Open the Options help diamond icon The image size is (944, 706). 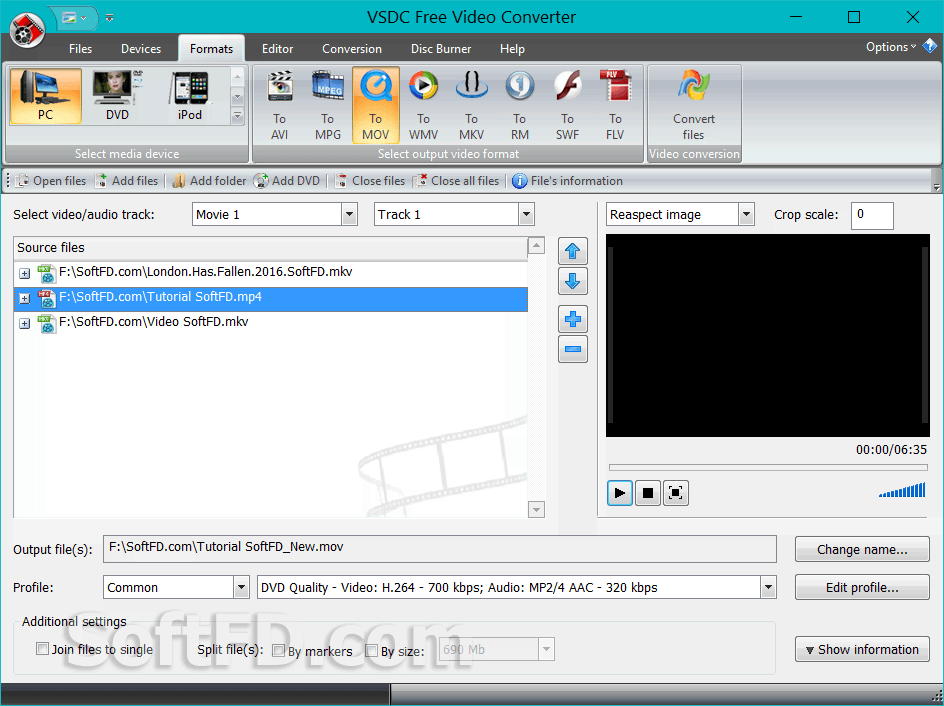pos(930,46)
